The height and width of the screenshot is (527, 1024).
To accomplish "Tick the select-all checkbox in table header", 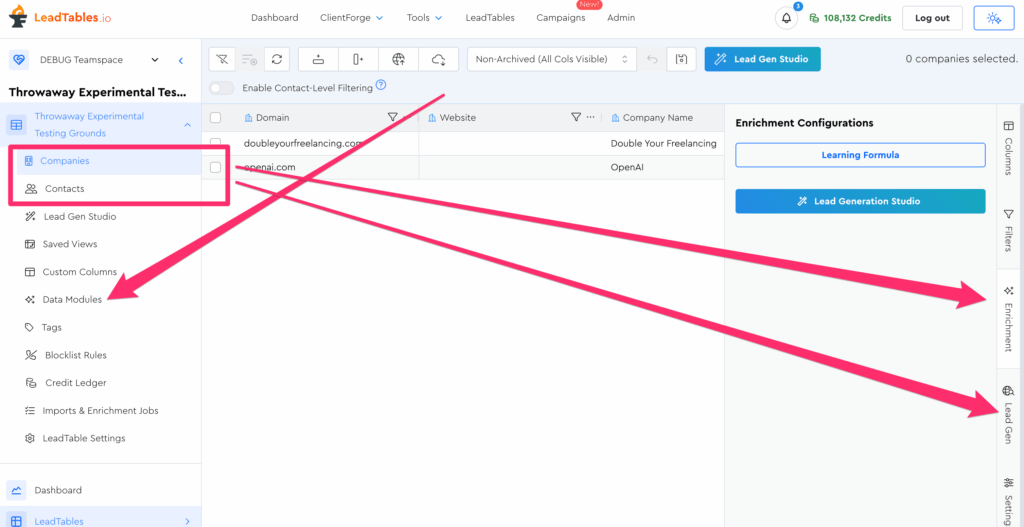I will (x=216, y=118).
